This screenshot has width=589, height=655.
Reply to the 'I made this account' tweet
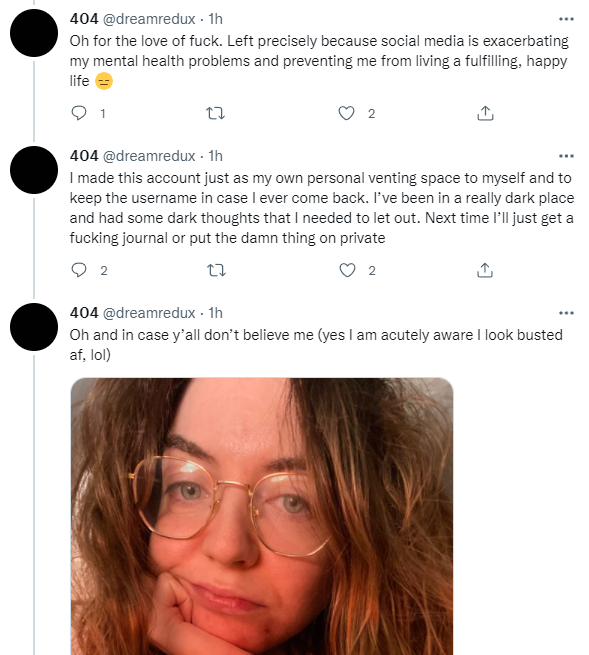click(79, 270)
